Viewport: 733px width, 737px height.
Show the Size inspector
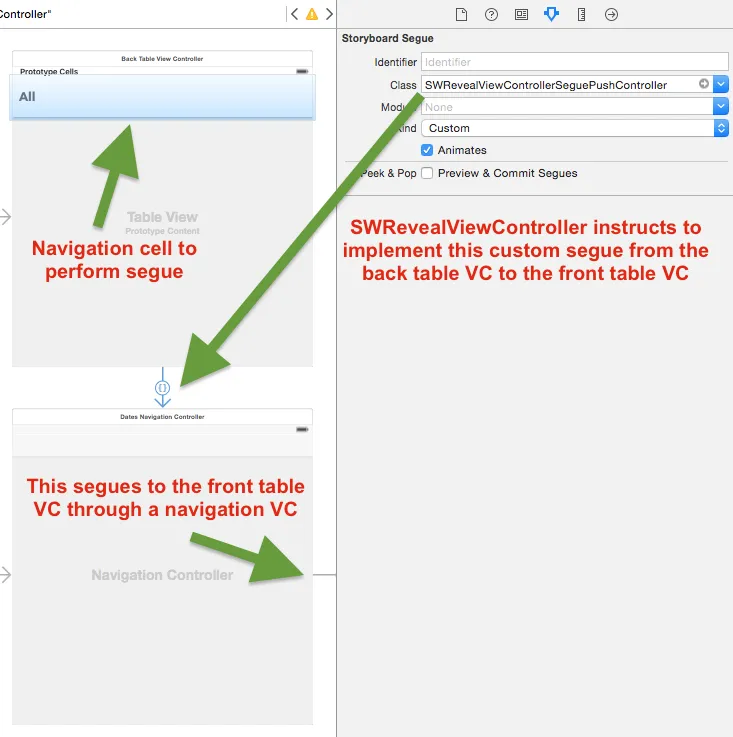pos(582,15)
